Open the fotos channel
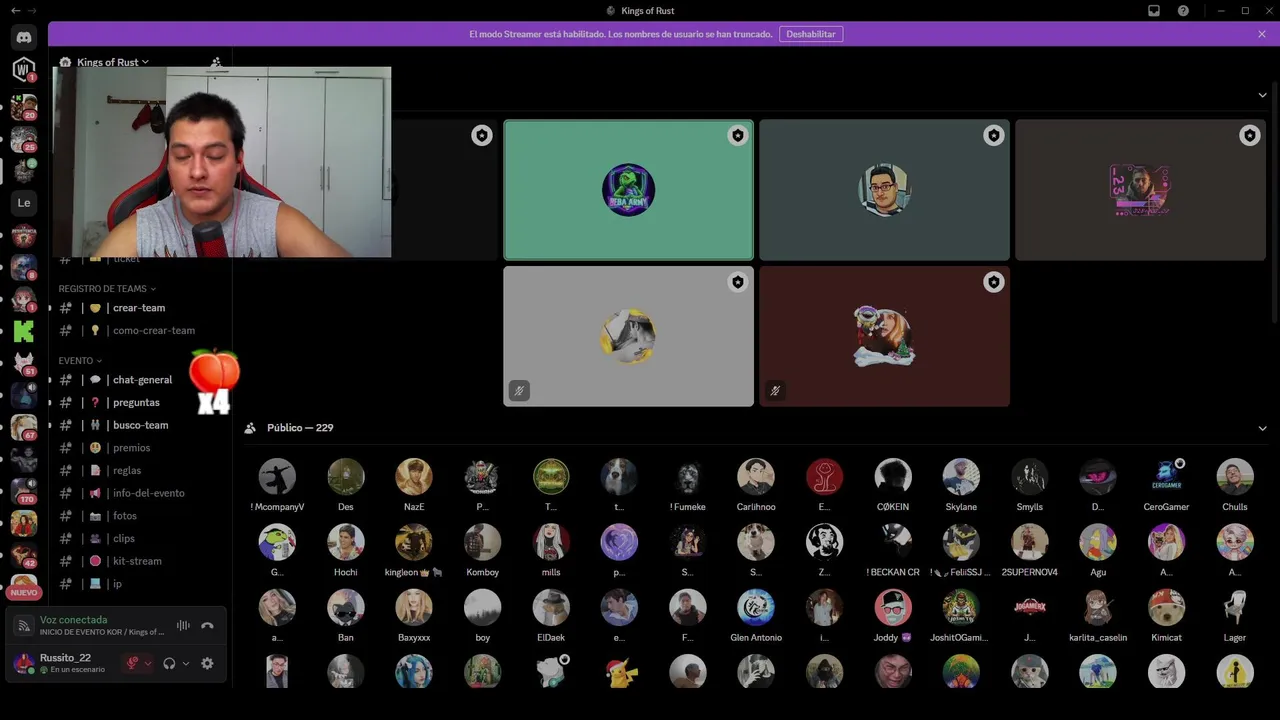The image size is (1280, 720). click(140, 516)
